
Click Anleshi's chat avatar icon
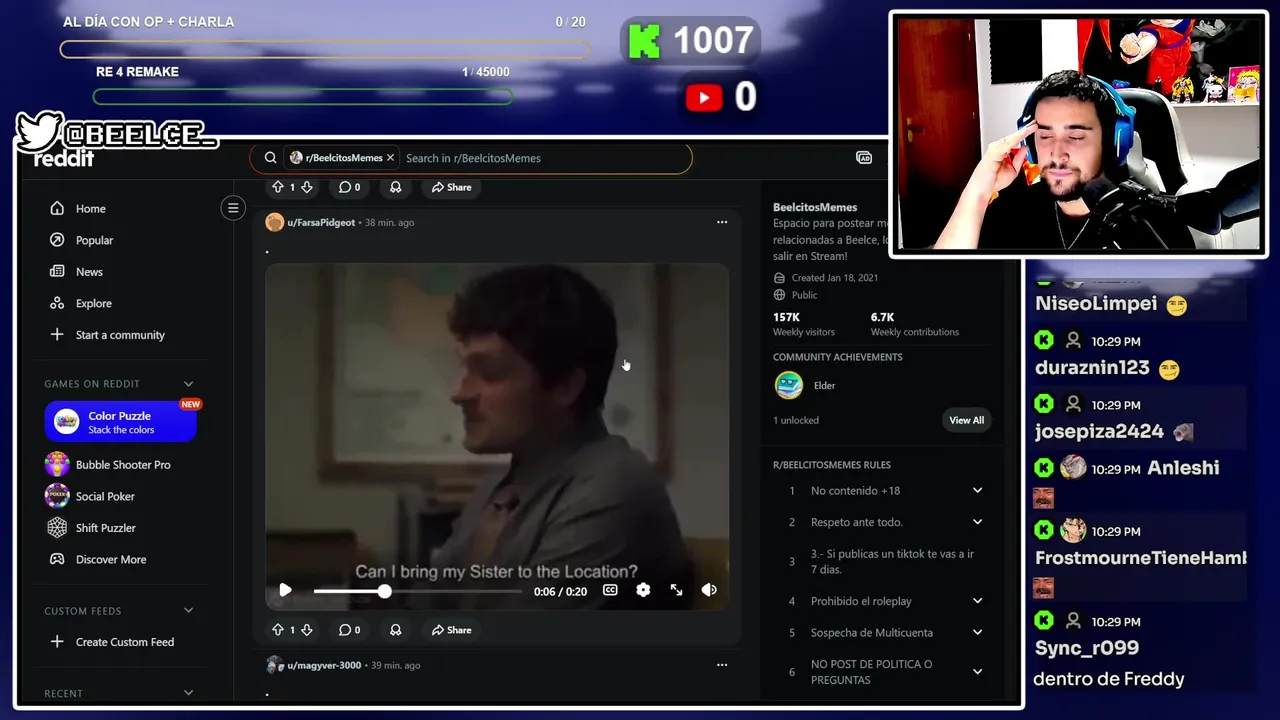(x=1073, y=468)
